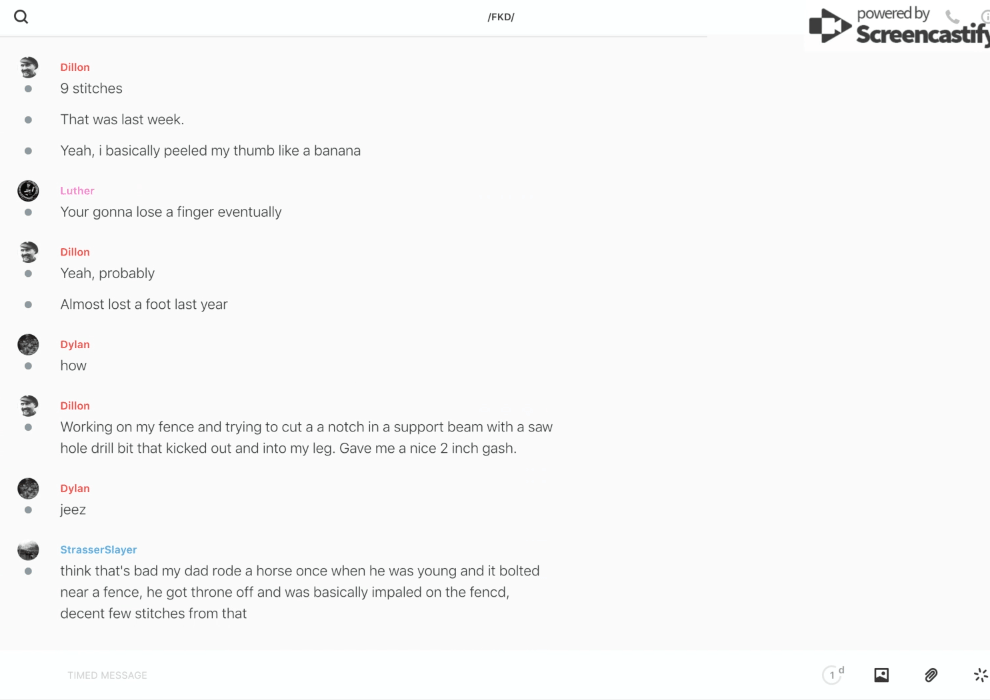The image size is (990, 700).
Task: Attach a file with the paperclip icon
Action: tap(931, 675)
